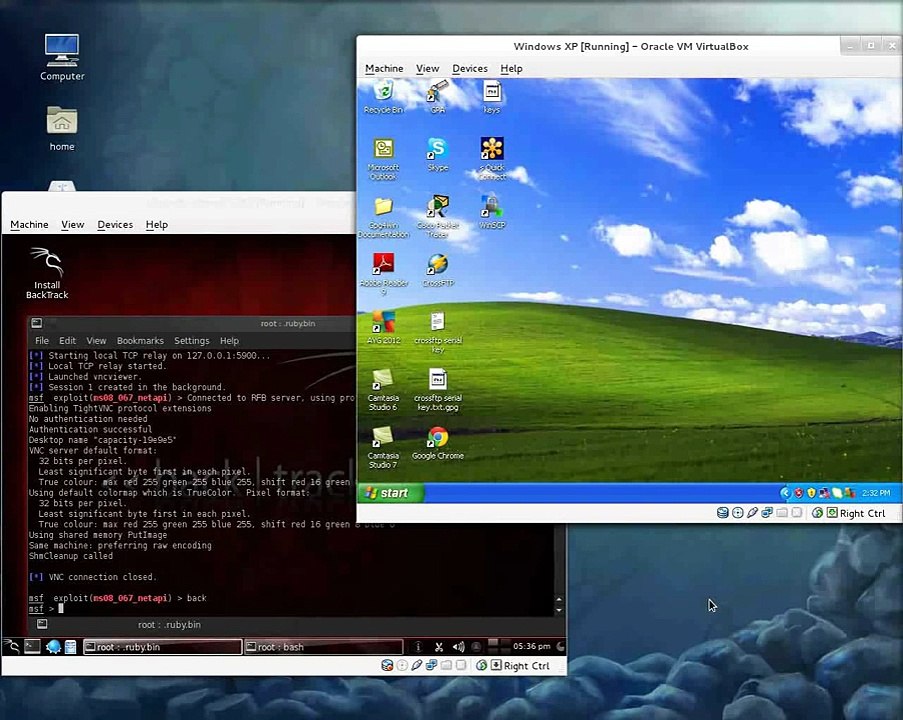
Task: Launch Skype on the XP desktop
Action: pos(438,154)
